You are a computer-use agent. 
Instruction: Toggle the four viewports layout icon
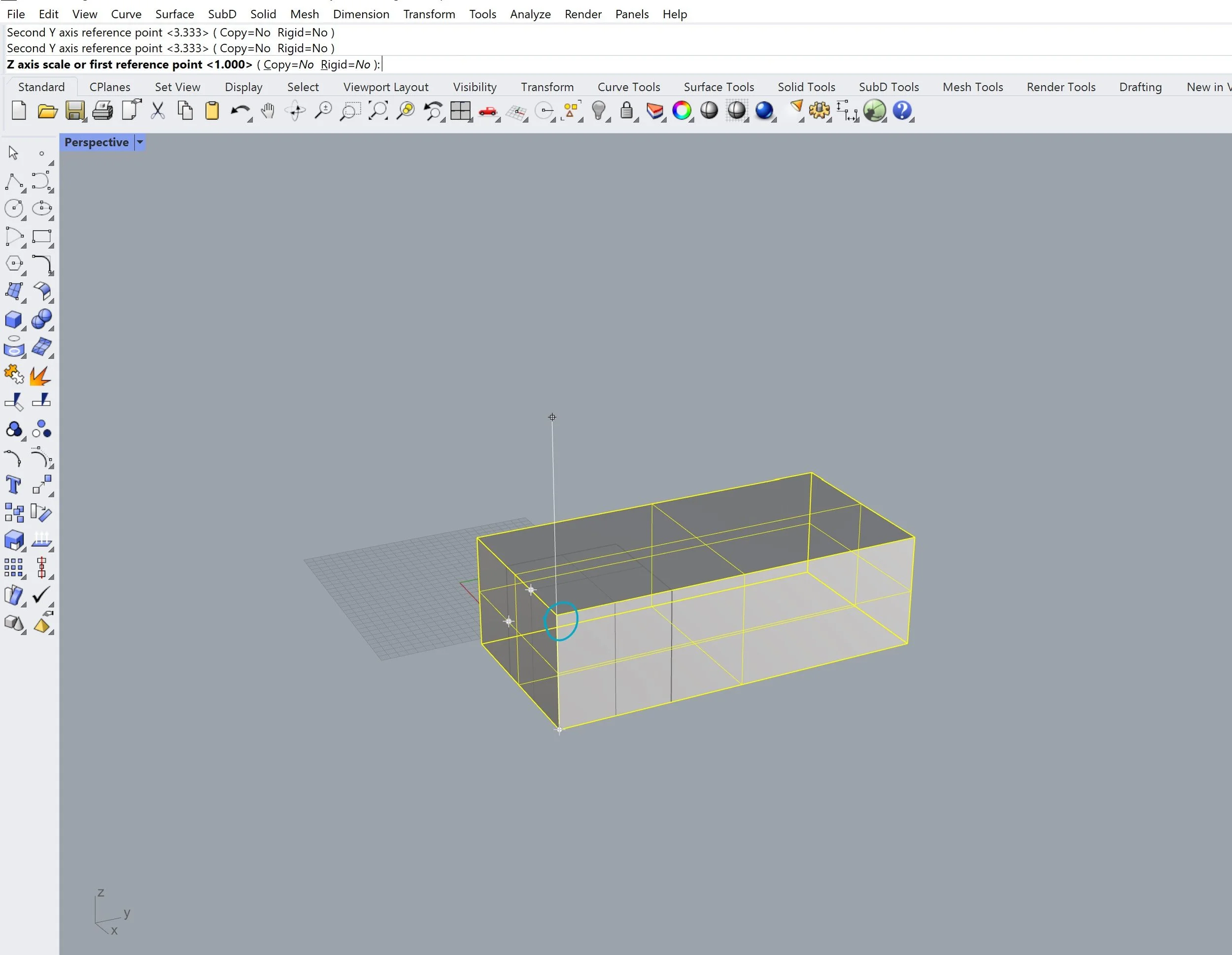pos(460,110)
